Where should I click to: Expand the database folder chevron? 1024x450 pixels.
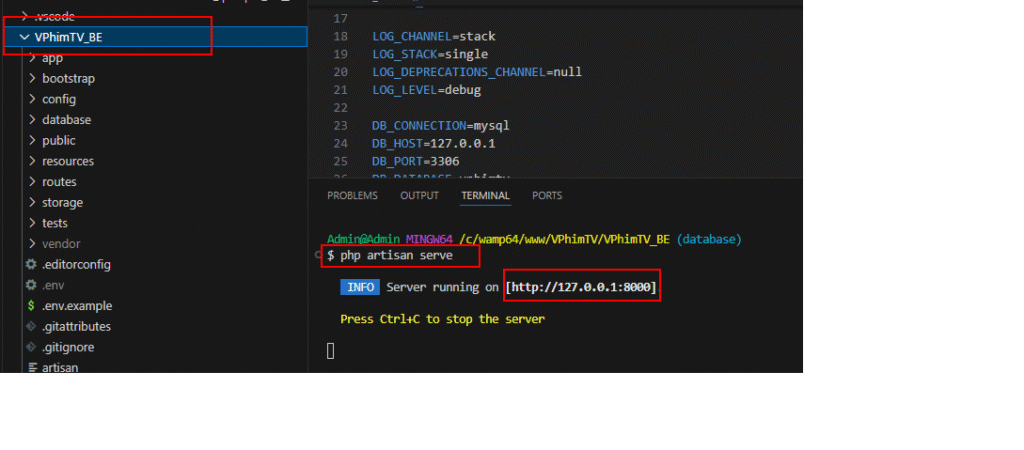point(32,120)
